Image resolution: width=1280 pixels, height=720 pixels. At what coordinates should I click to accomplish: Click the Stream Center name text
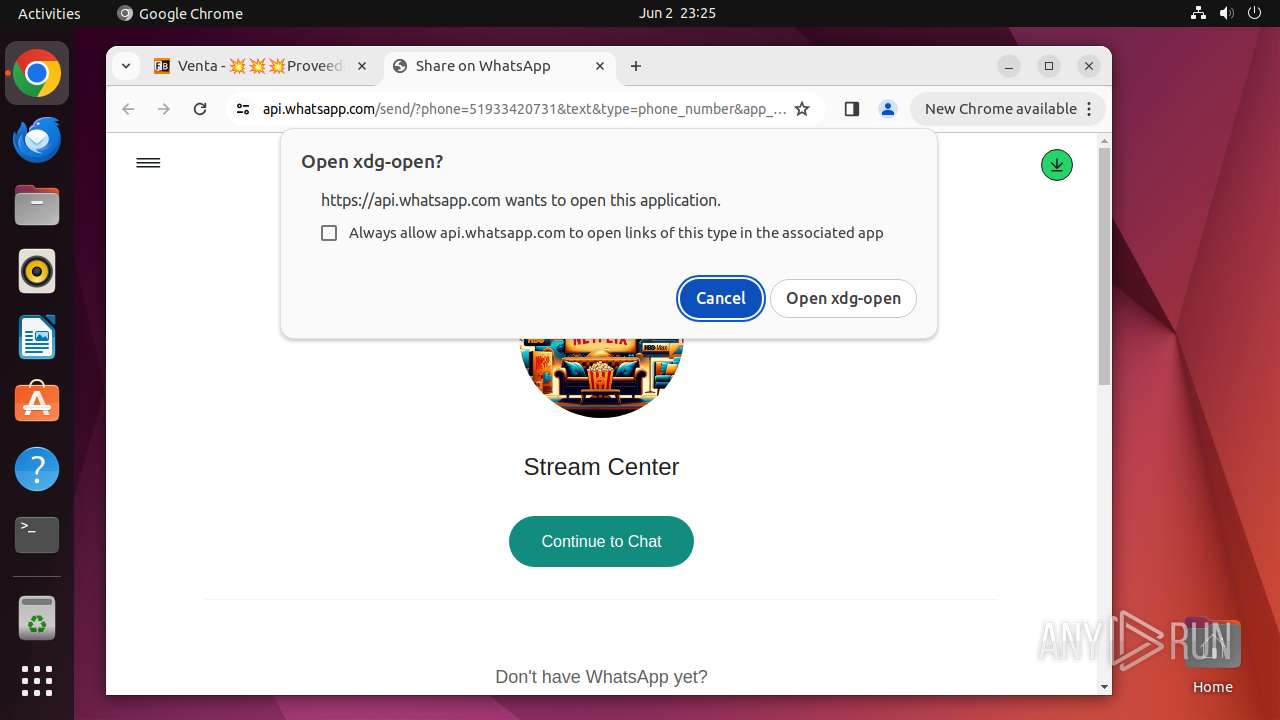601,467
